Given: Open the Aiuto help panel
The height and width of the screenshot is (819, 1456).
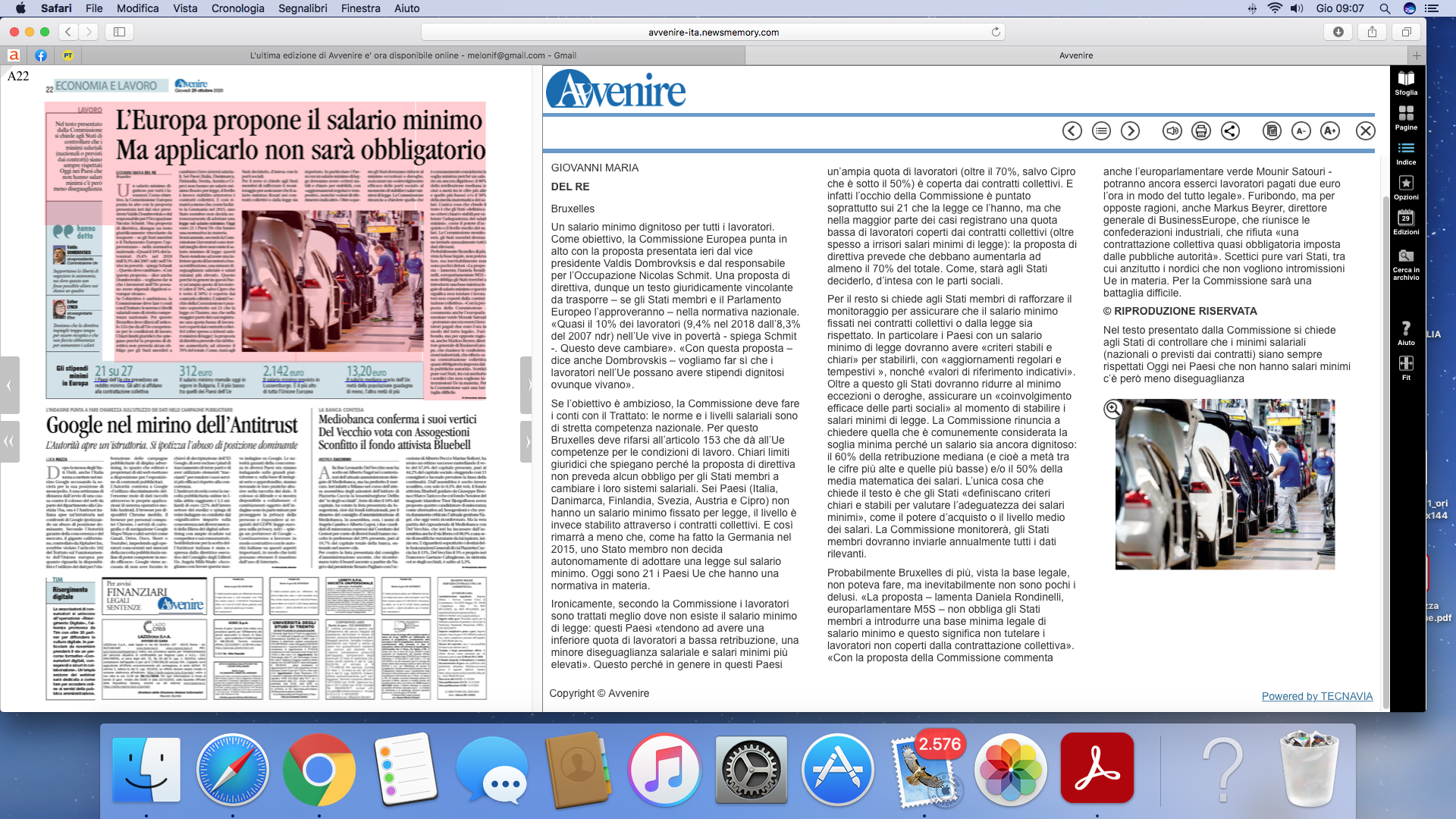Looking at the screenshot, I should click(x=1406, y=333).
